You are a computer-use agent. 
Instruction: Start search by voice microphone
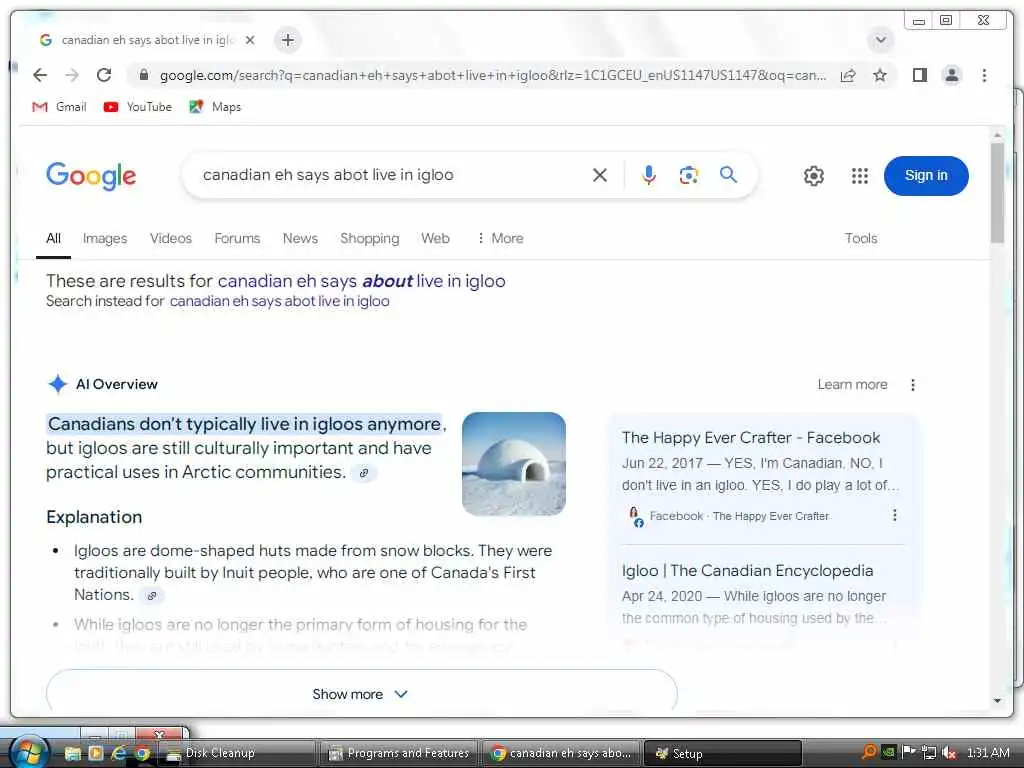[648, 175]
